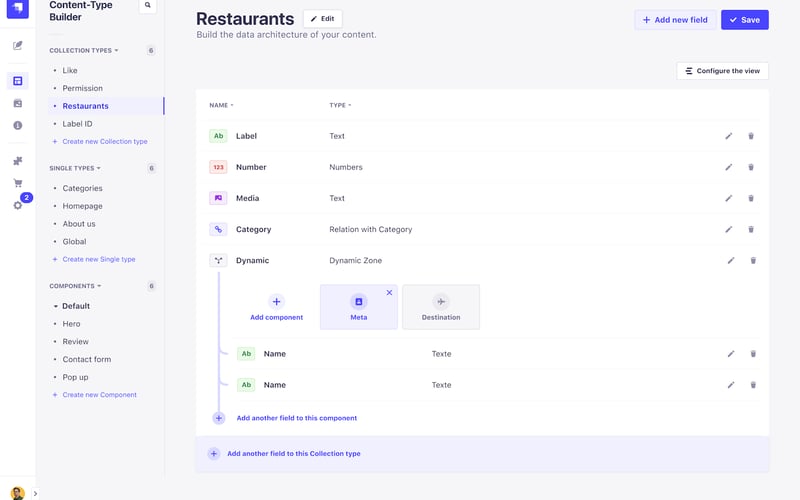Screen dimensions: 800x500
Task: Delete the first Name field in Meta
Action: (x=753, y=354)
